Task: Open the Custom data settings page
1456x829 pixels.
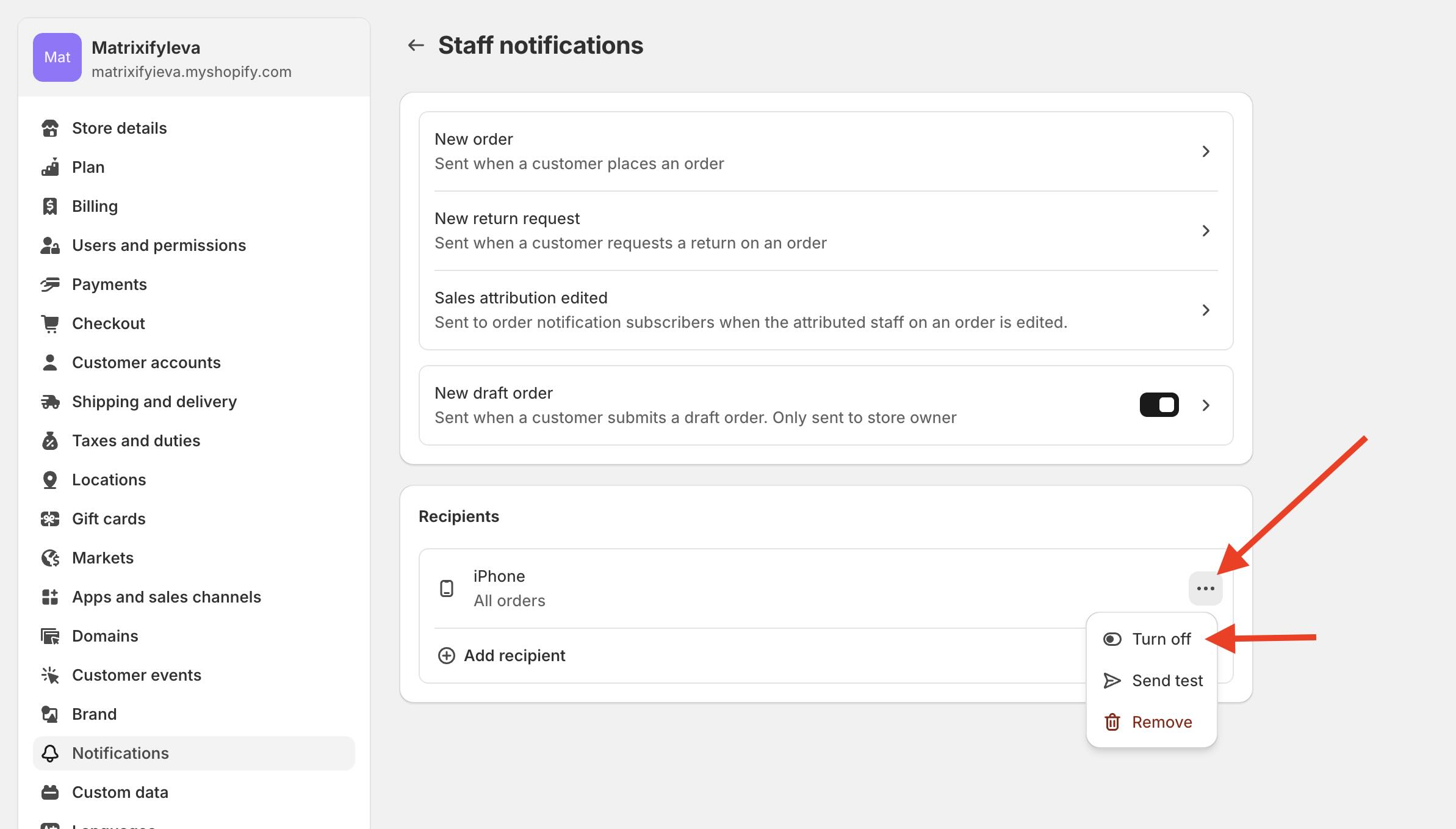Action: pos(120,792)
